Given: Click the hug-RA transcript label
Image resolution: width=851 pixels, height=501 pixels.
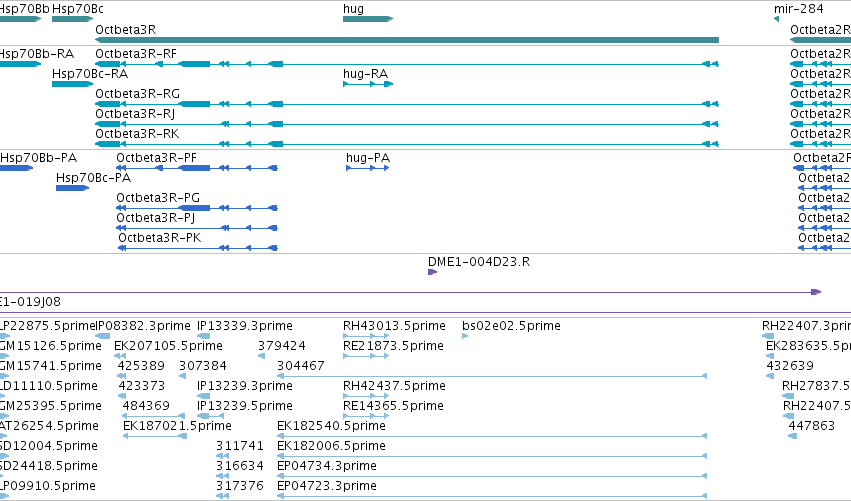Looking at the screenshot, I should 365,74.
